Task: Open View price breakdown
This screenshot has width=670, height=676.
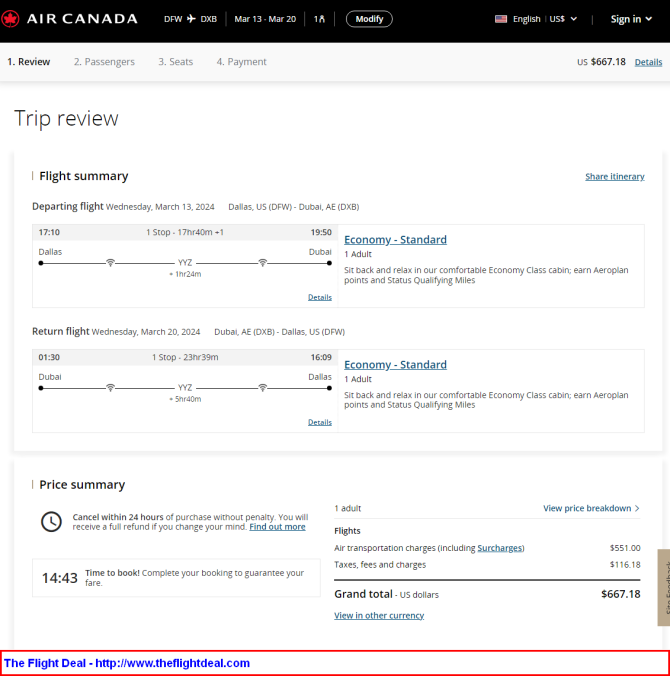Action: click(591, 508)
